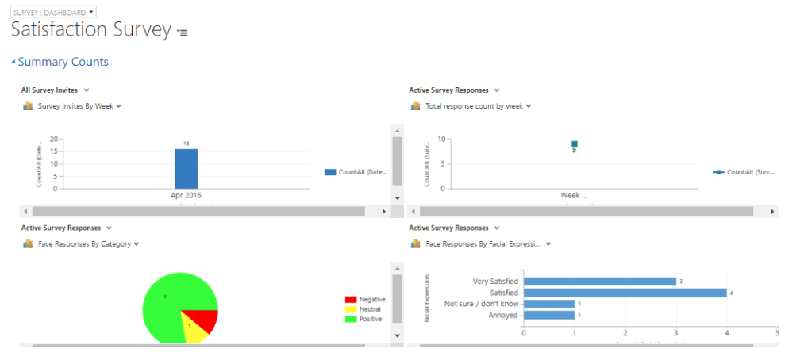Click the Survey Invites By Week label
The image size is (800, 364).
tap(76, 106)
